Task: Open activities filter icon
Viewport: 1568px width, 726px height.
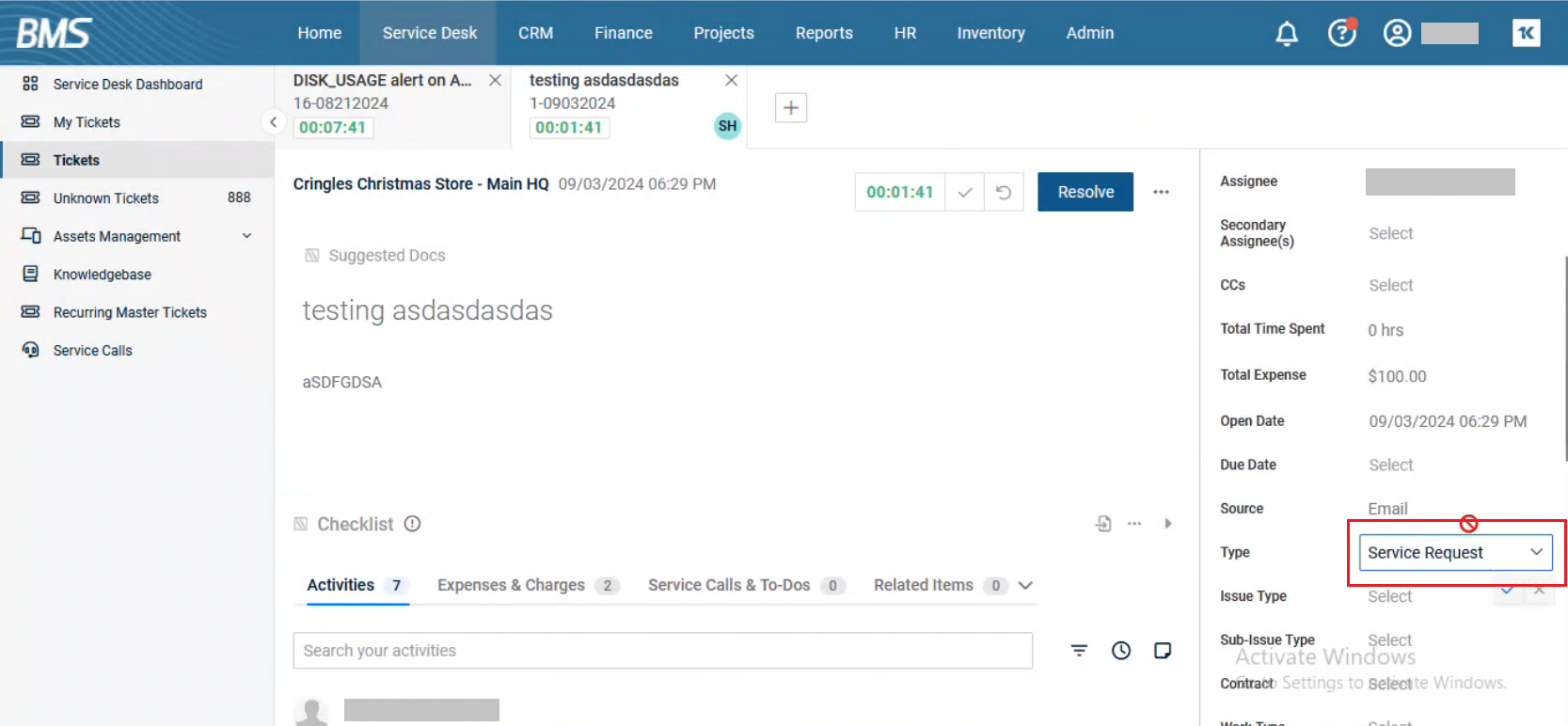Action: [x=1079, y=651]
